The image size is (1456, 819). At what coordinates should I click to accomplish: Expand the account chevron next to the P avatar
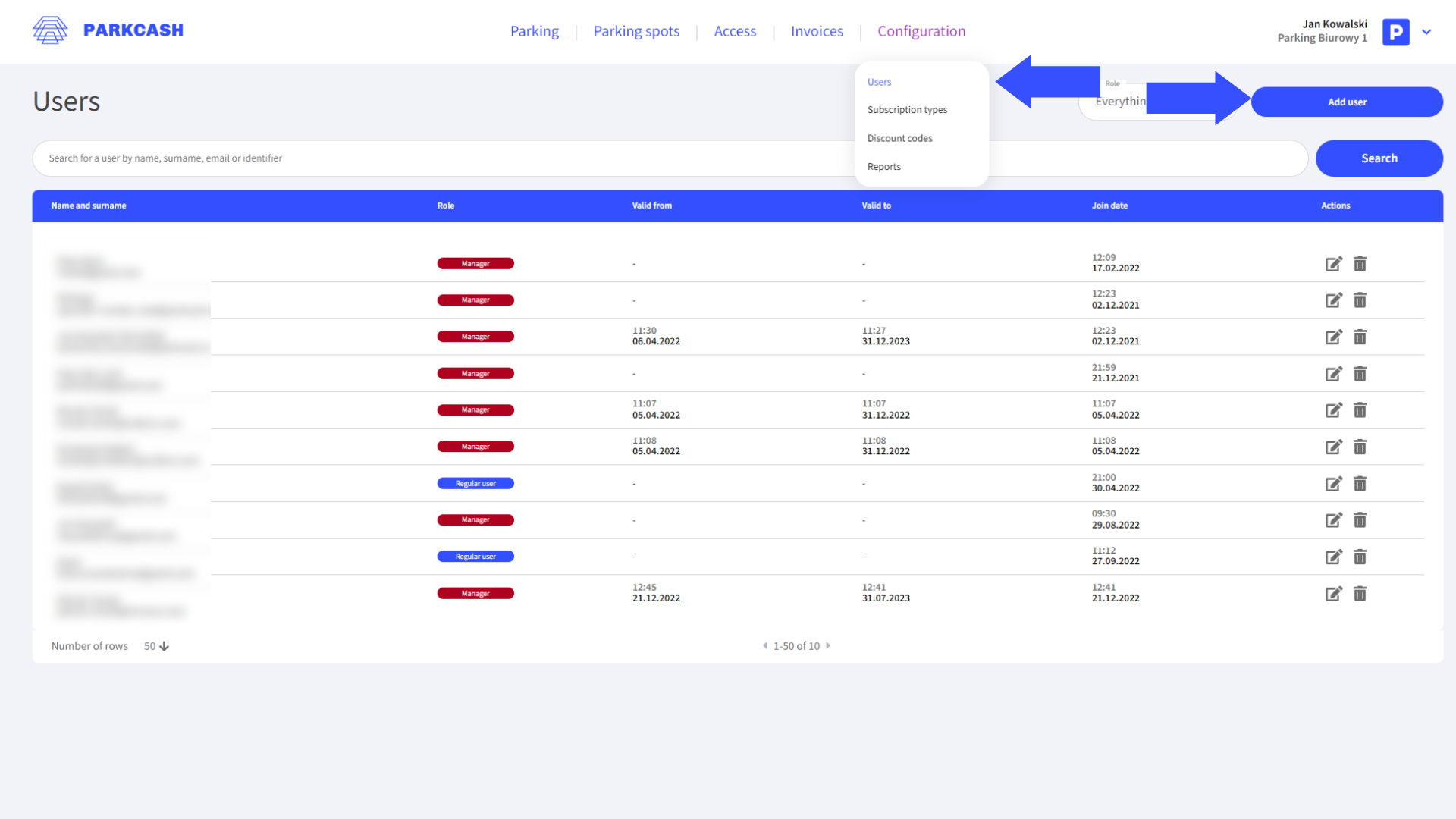point(1426,32)
